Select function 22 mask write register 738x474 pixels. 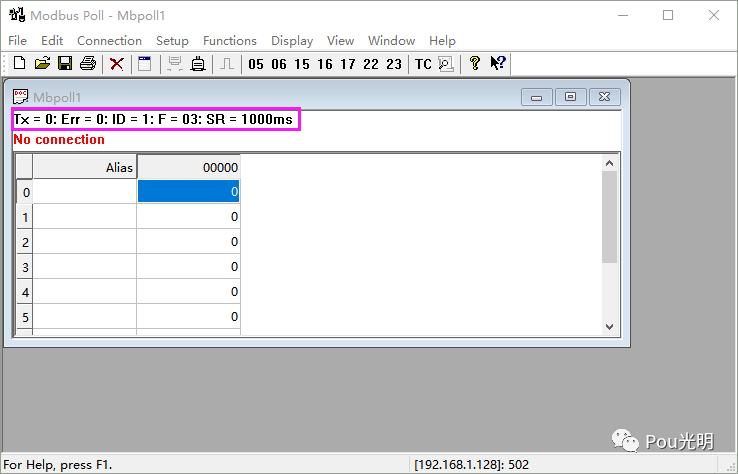click(x=371, y=64)
